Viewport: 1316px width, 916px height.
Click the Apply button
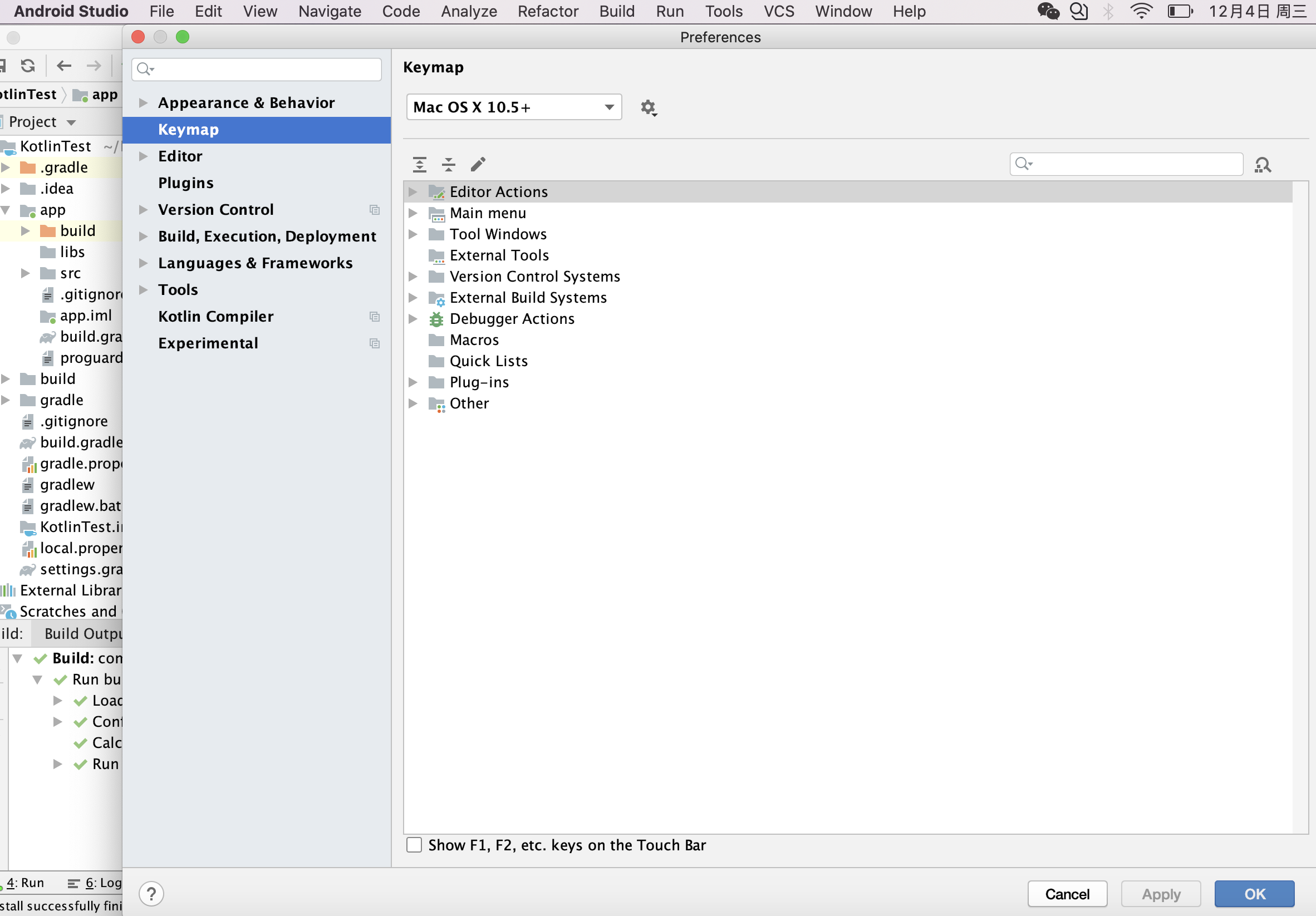point(1160,894)
